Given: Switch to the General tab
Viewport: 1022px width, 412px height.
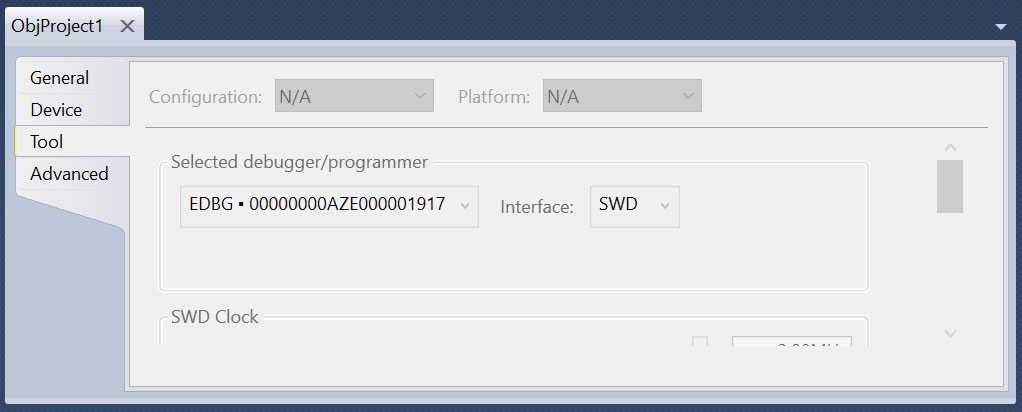Looking at the screenshot, I should pos(60,78).
